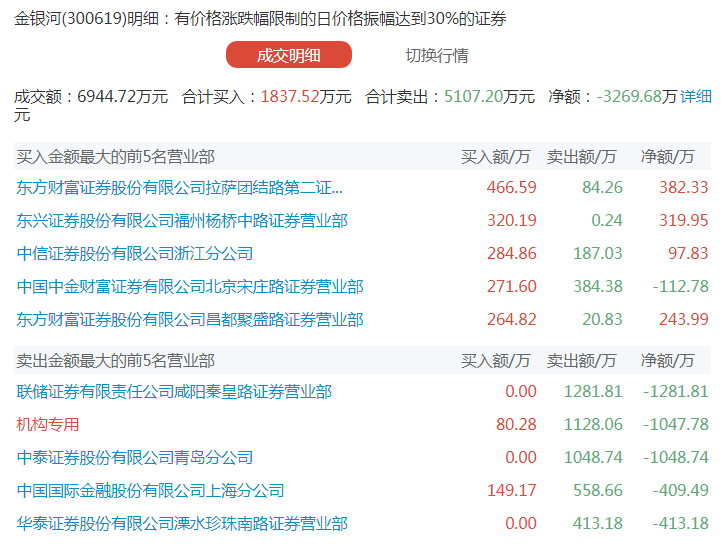This screenshot has height=557, width=721.
Task: Click 净额/万 column header in buy table
Action: click(667, 157)
